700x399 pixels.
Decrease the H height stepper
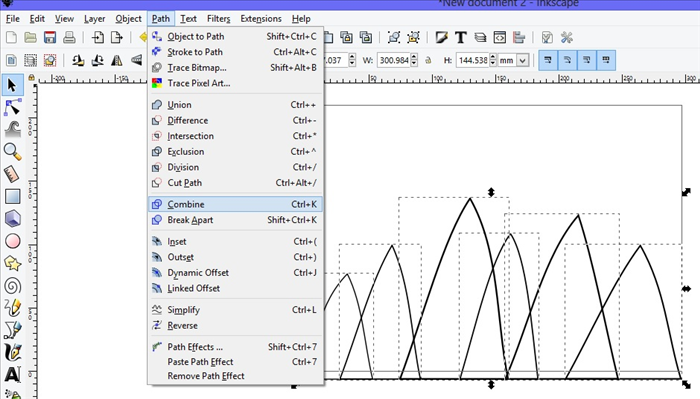point(493,63)
